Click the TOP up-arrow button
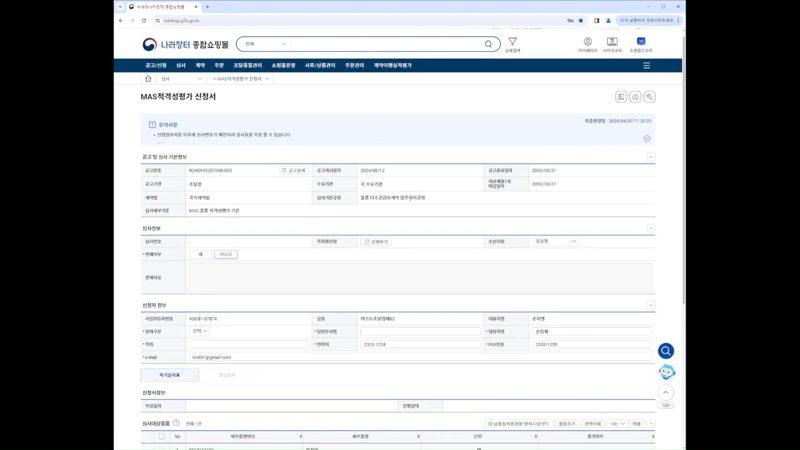Image resolution: width=800 pixels, height=450 pixels. click(666, 392)
